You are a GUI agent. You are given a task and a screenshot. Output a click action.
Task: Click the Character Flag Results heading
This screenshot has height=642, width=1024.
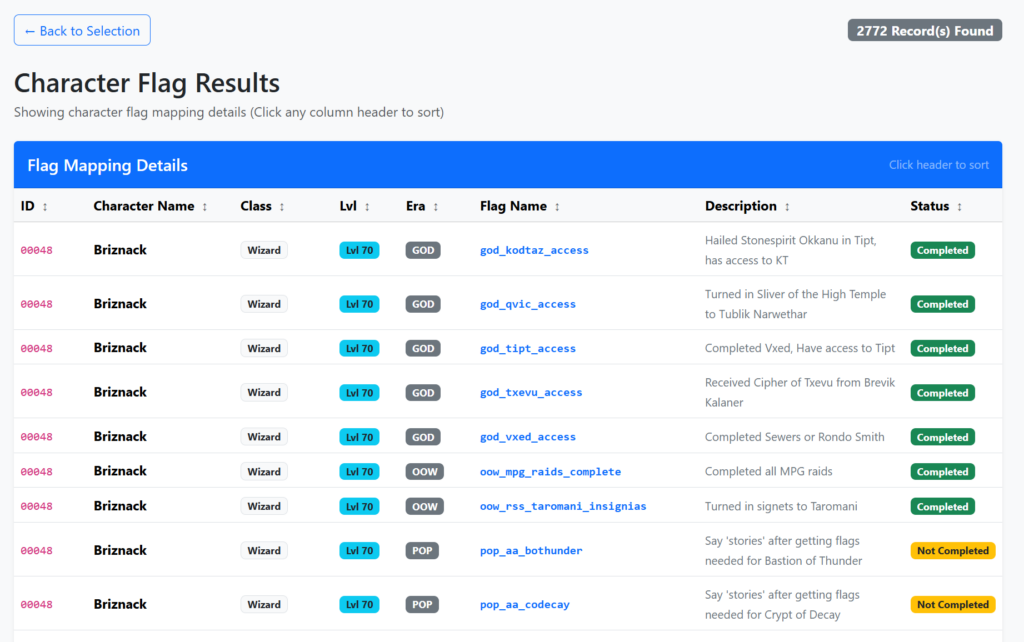(147, 83)
